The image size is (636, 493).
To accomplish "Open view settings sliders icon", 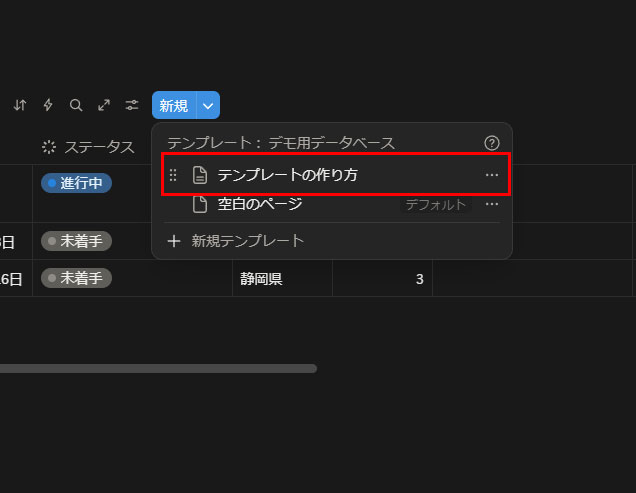I will 132,105.
